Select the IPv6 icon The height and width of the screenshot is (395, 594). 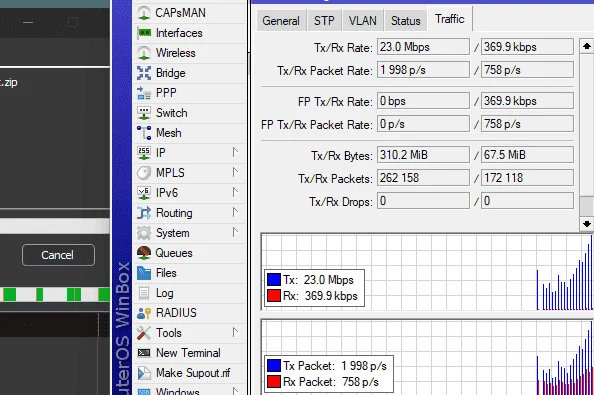[144, 193]
